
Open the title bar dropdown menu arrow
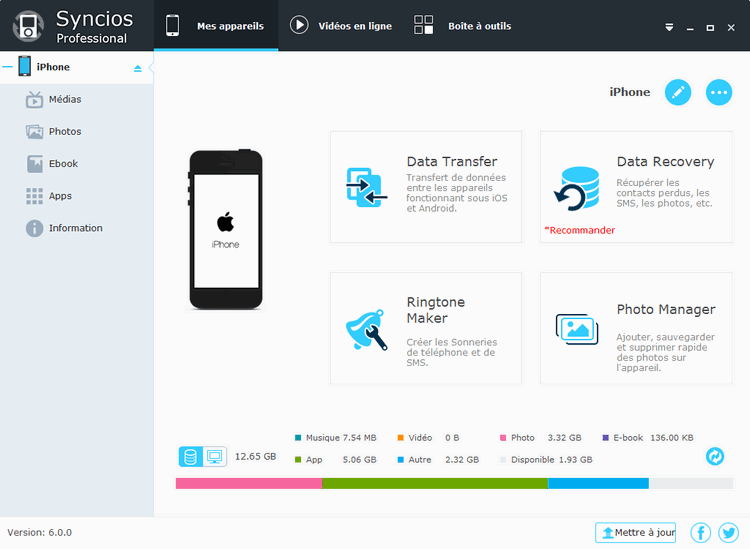pos(669,28)
